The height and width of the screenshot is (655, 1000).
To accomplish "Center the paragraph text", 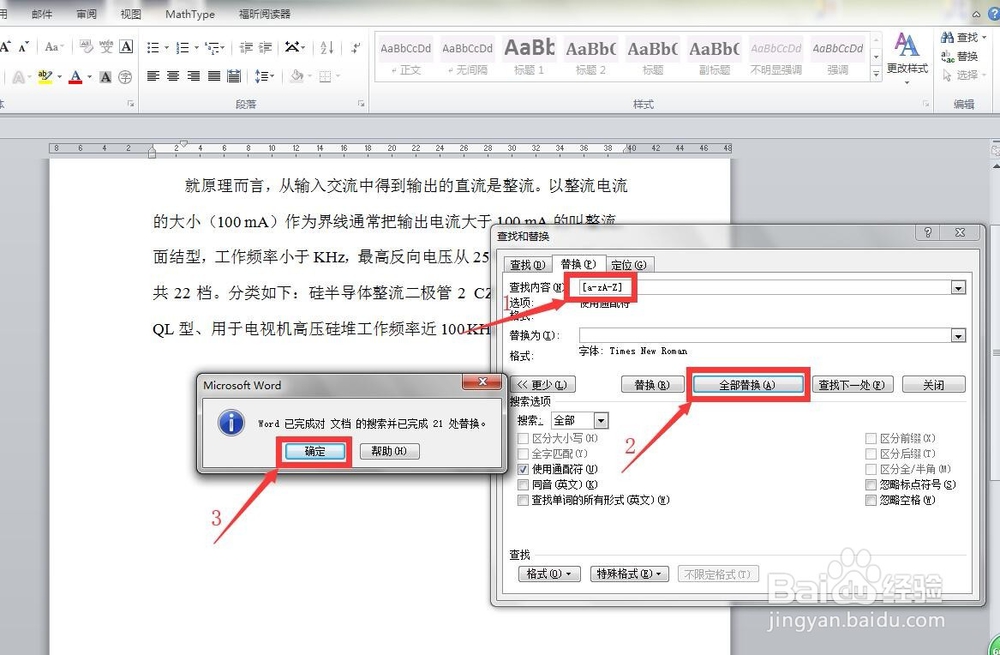I will 173,77.
